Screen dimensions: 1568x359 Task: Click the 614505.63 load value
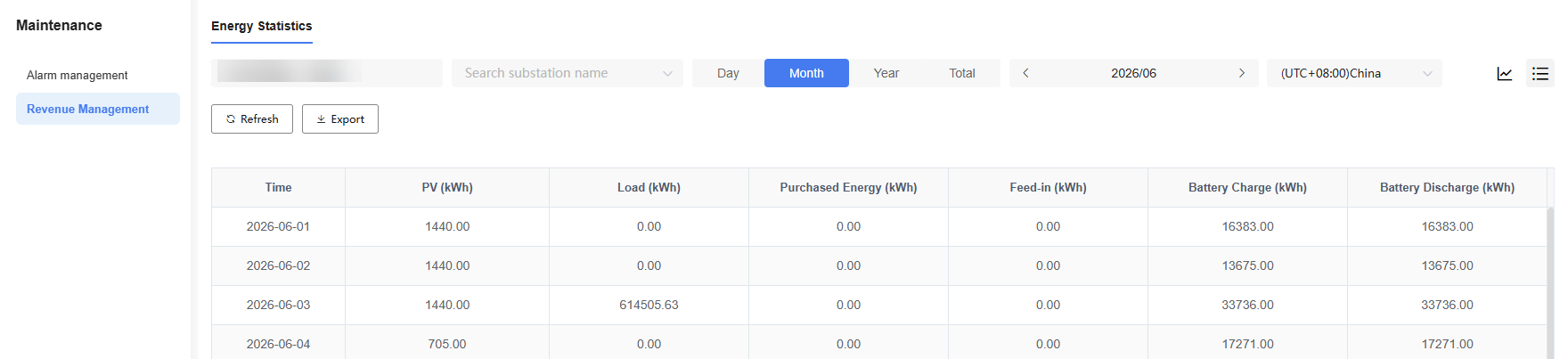point(649,305)
